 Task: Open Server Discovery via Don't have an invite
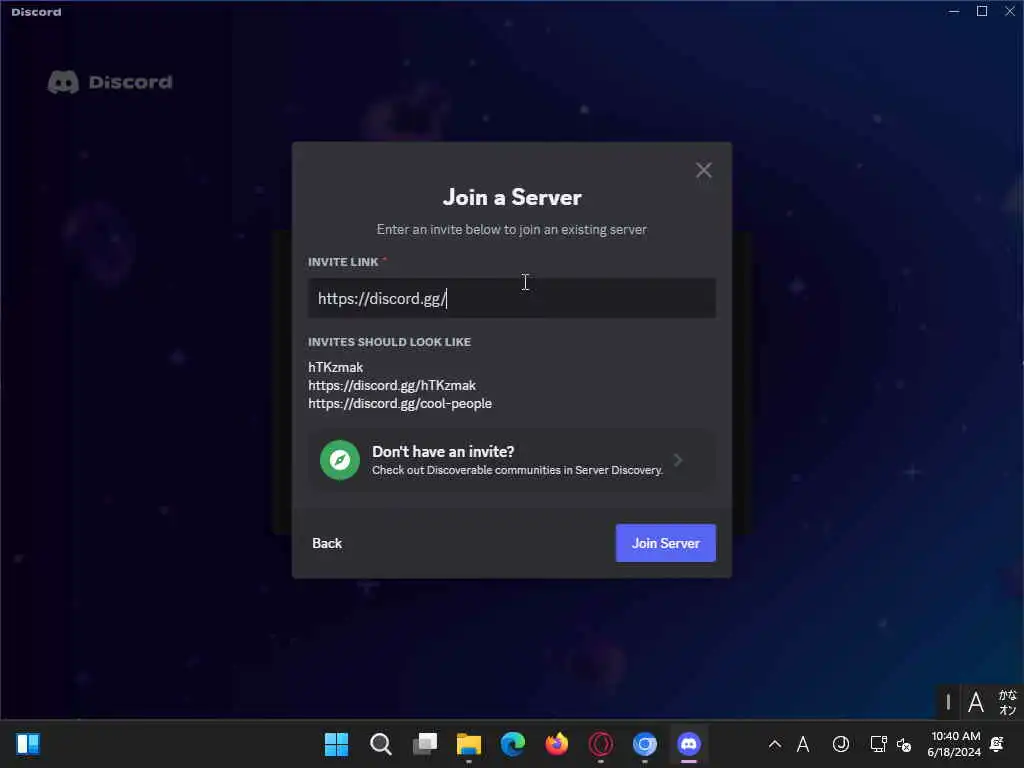click(511, 460)
